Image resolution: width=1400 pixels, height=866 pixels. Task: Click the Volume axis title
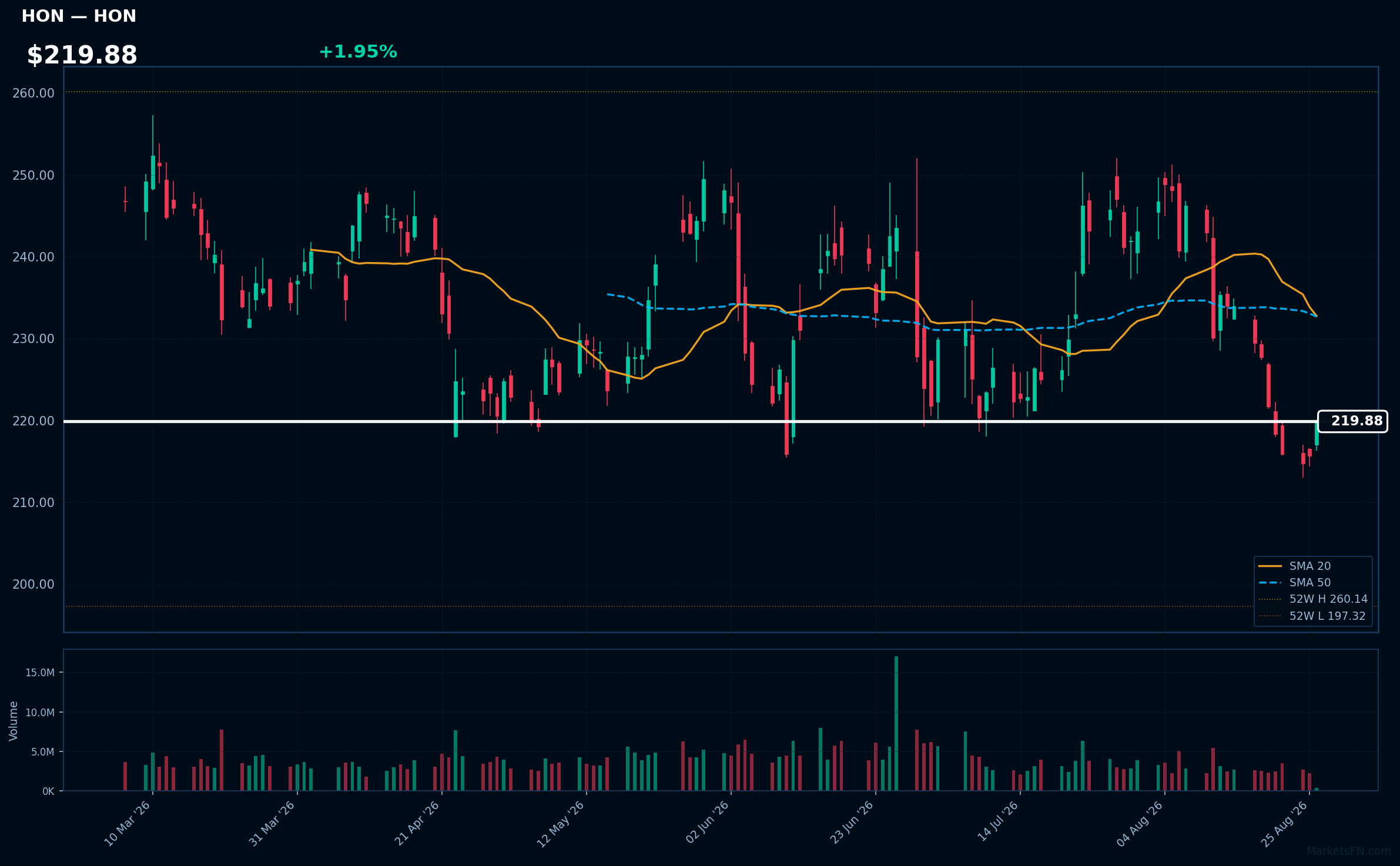(14, 721)
